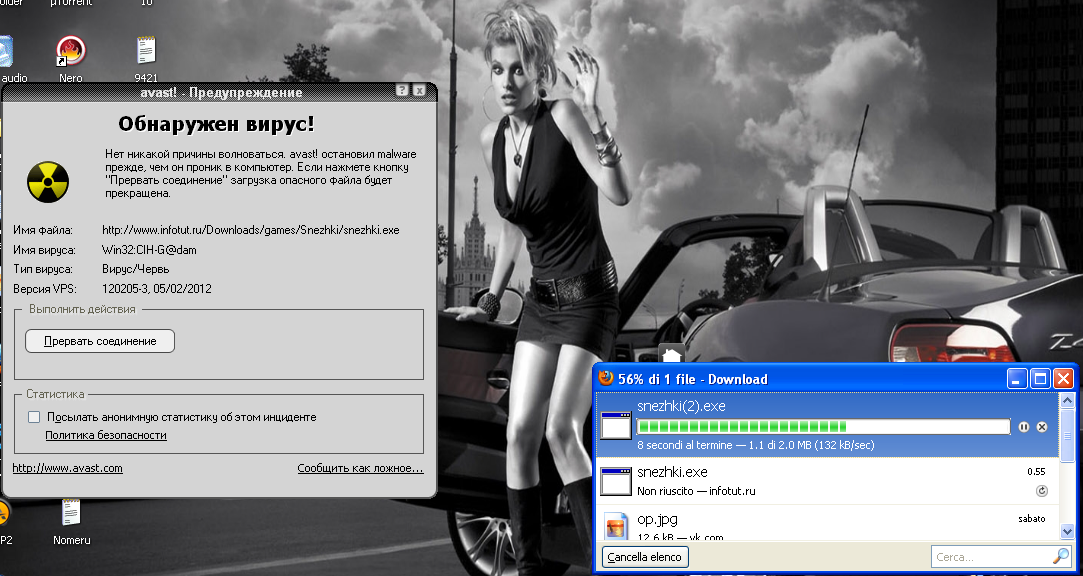Viewport: 1083px width, 576px height.
Task: Click the avast! dialog help question mark
Action: 402,90
